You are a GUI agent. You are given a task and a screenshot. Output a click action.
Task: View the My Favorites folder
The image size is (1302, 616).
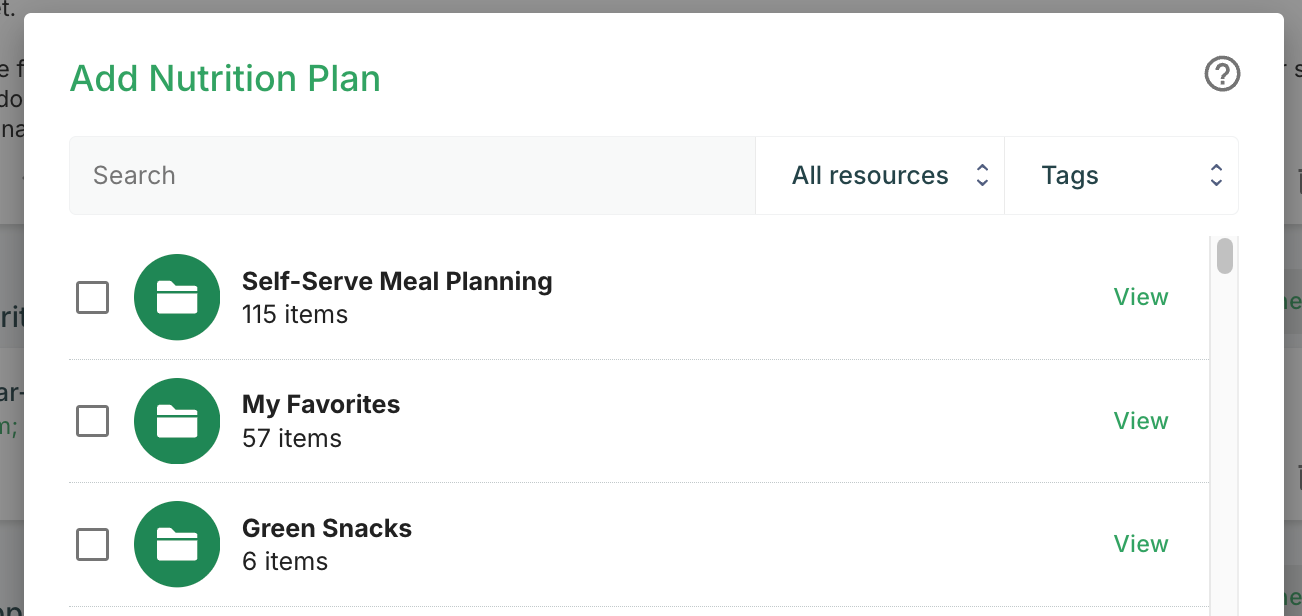1140,421
